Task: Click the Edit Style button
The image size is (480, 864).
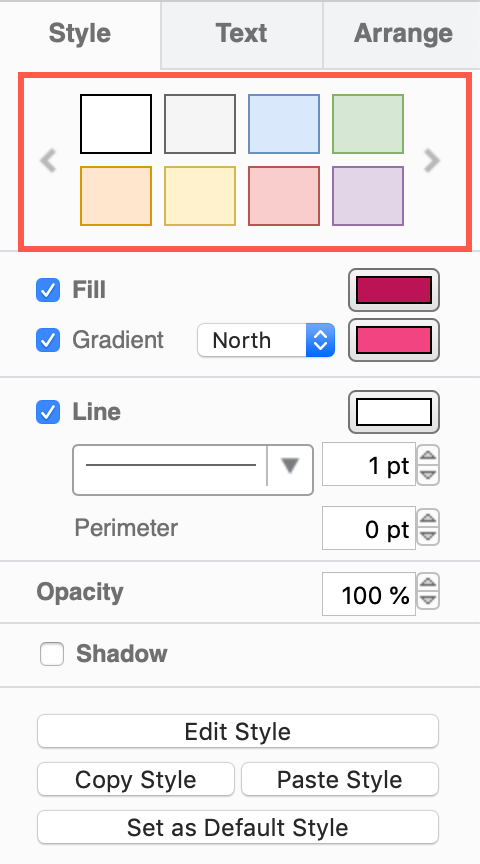Action: [x=238, y=732]
